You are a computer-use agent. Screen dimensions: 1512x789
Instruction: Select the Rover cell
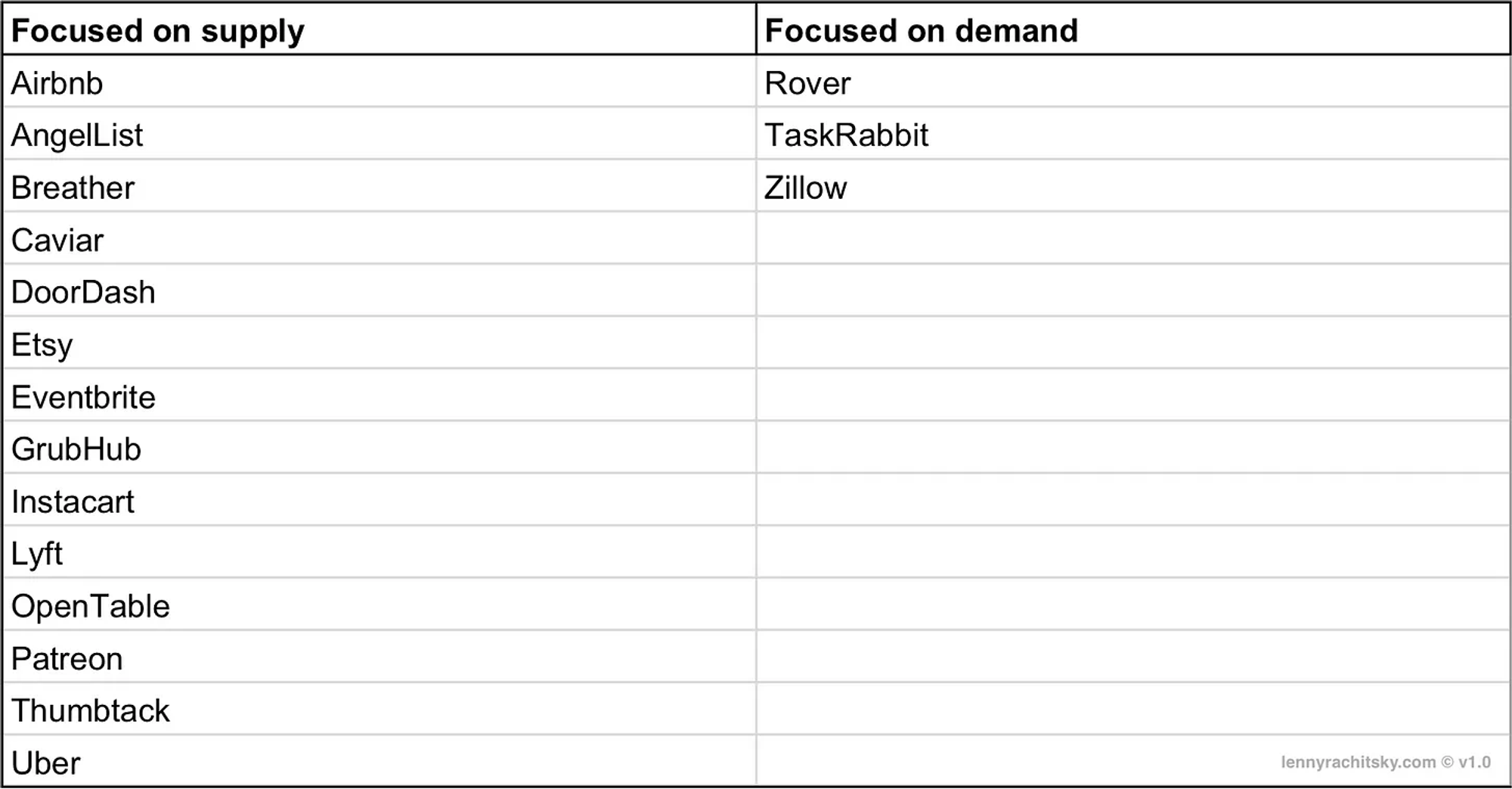click(1132, 81)
